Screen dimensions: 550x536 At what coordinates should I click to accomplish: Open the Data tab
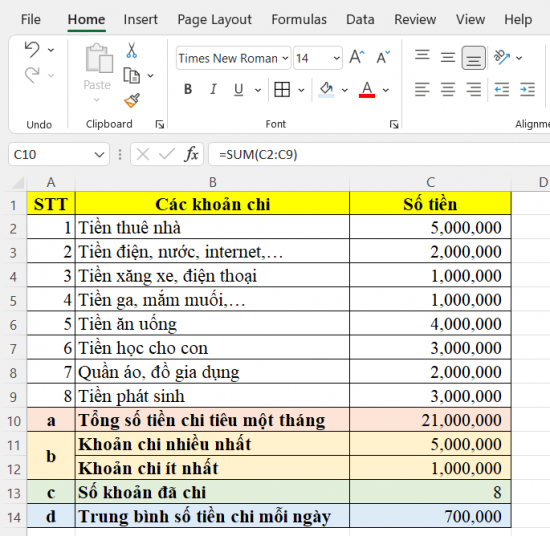coord(360,19)
